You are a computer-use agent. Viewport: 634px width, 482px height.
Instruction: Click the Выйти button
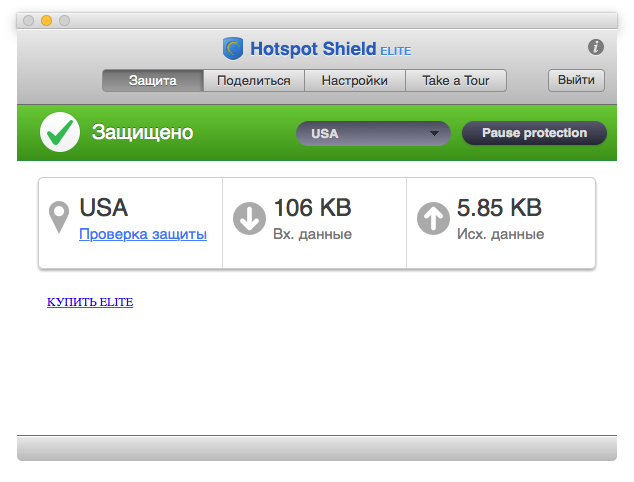tap(576, 80)
